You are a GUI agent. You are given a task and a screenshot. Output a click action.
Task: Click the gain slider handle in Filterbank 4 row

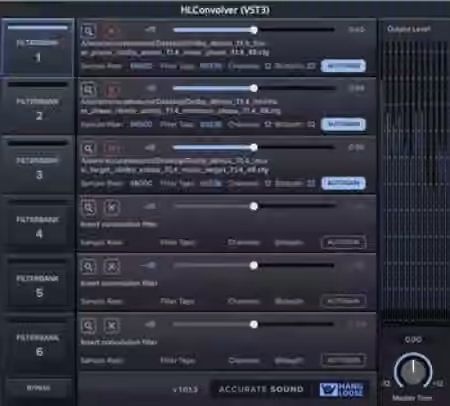(254, 206)
